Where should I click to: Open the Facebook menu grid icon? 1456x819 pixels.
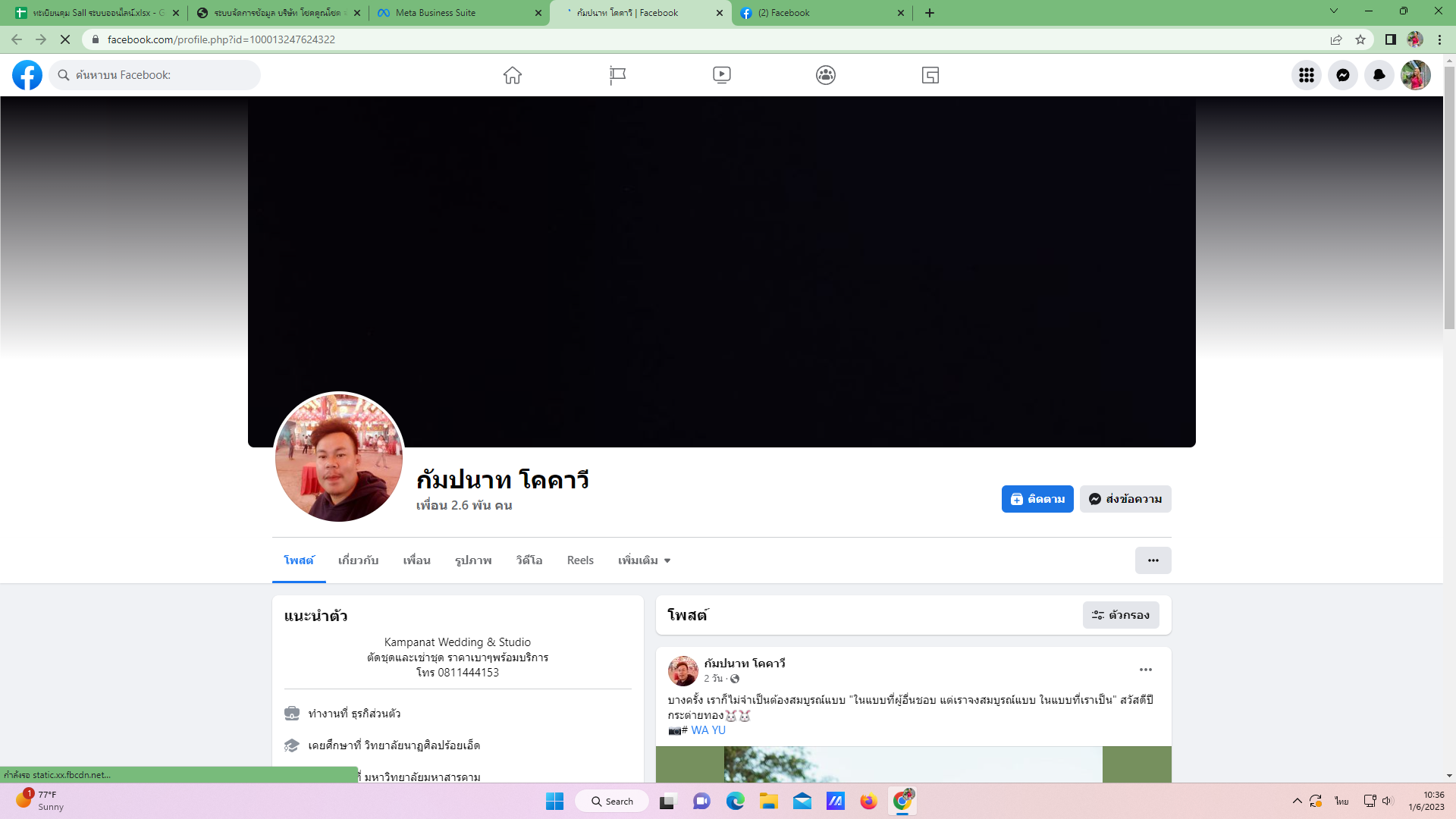[x=1306, y=75]
